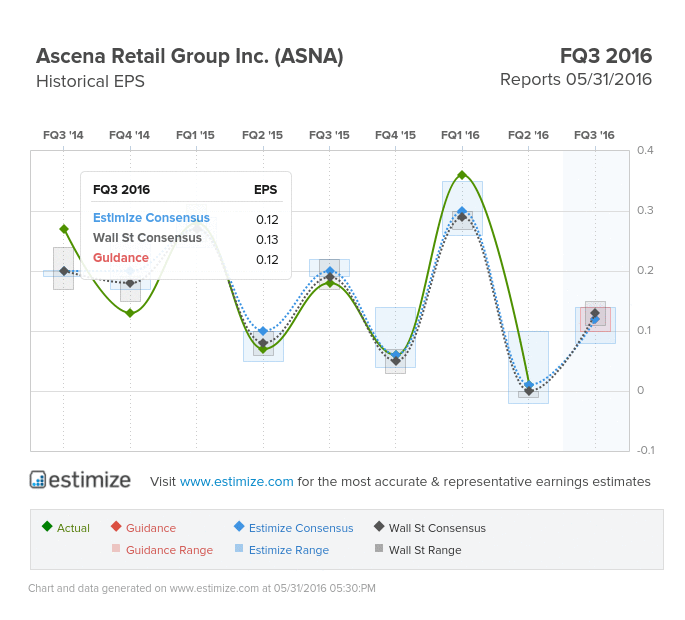Select the FQ1 '16 quarter label
Viewport: 685px width, 620px height.
460,135
